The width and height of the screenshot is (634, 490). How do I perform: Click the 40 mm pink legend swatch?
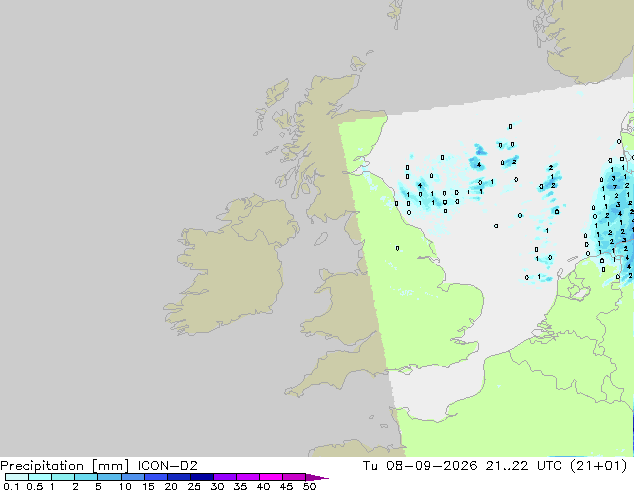pyautogui.click(x=271, y=477)
